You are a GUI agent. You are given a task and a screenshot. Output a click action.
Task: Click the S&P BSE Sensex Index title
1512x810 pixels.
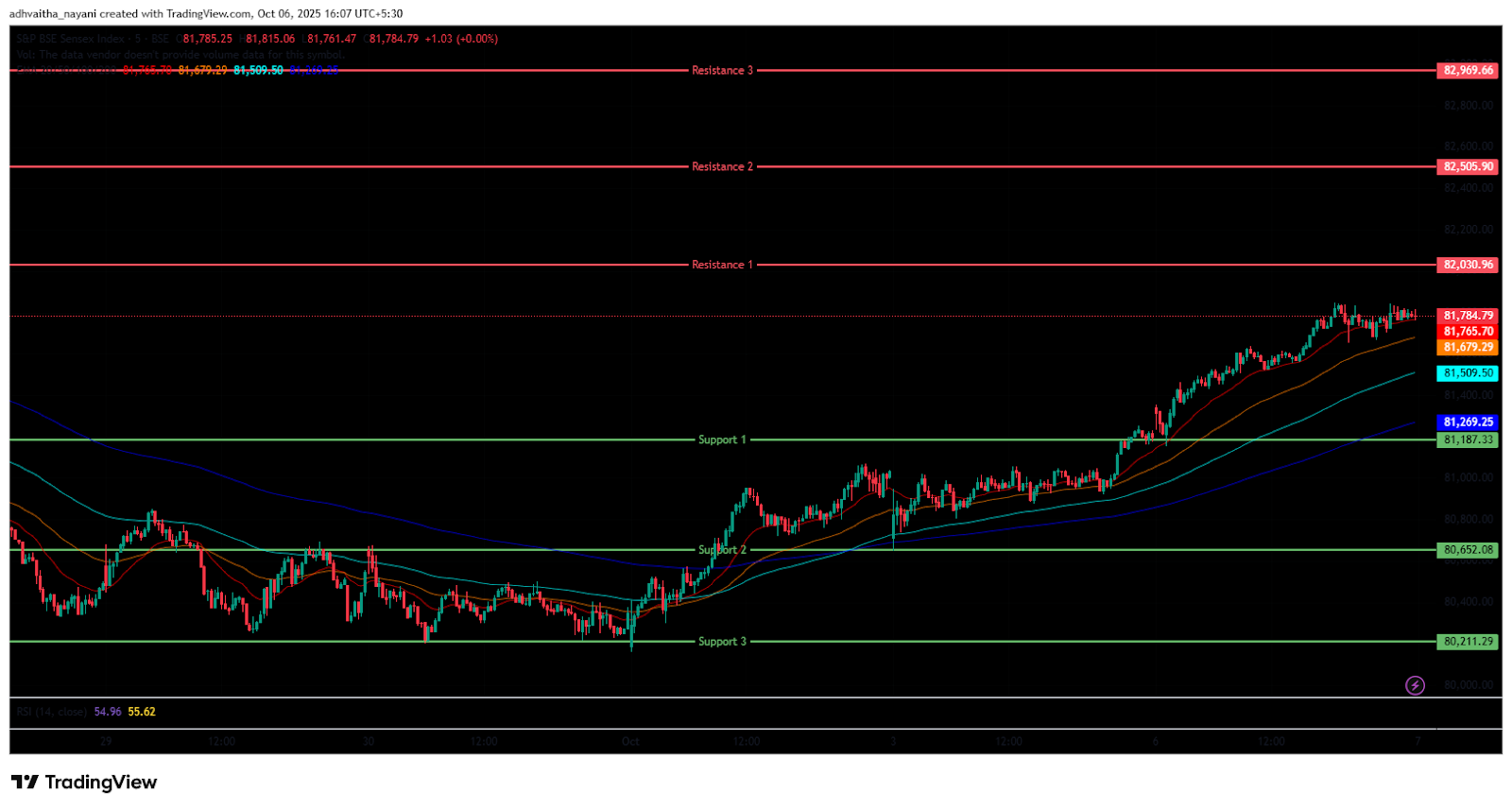[71, 39]
